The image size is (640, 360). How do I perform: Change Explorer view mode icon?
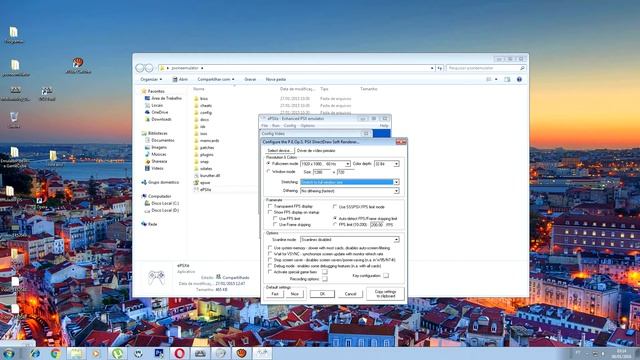tap(489, 80)
